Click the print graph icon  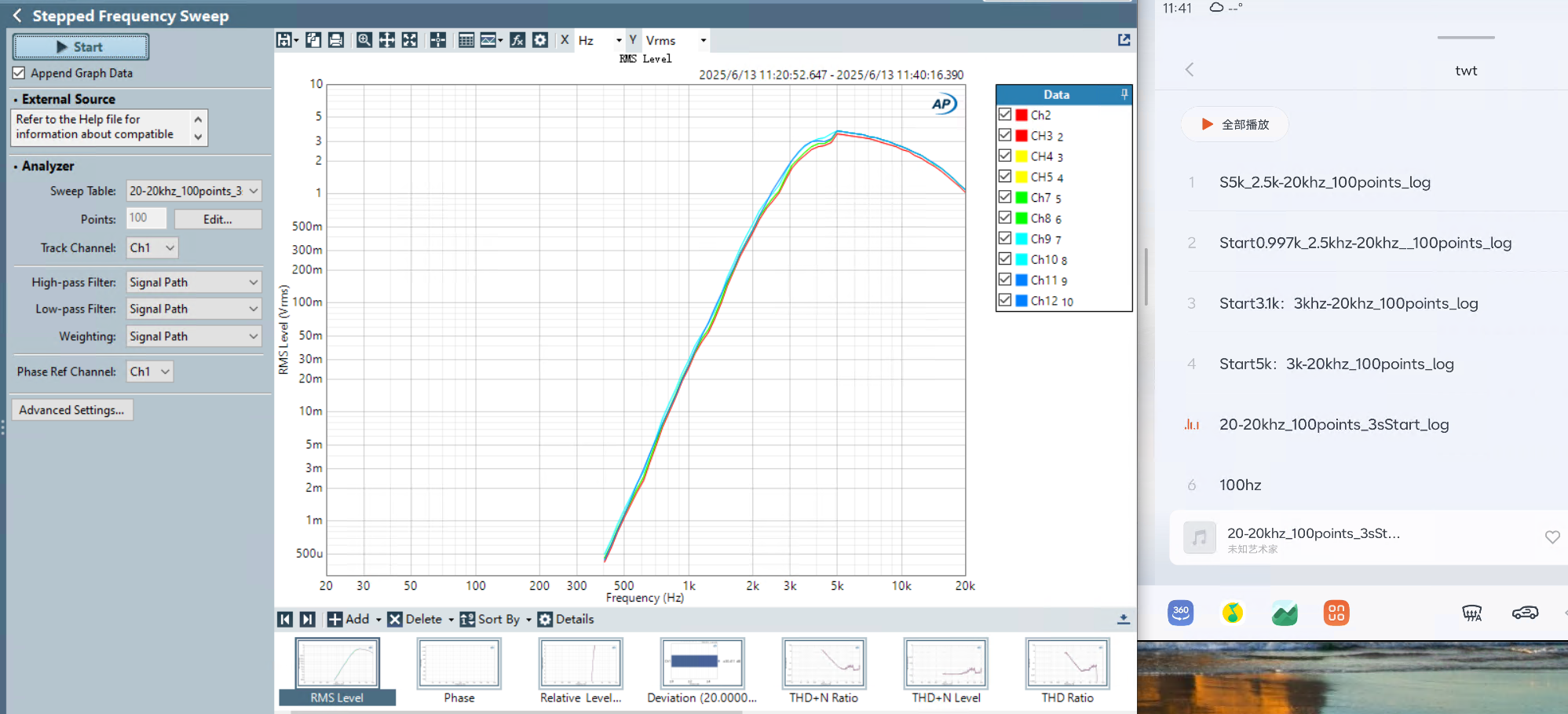pyautogui.click(x=336, y=40)
